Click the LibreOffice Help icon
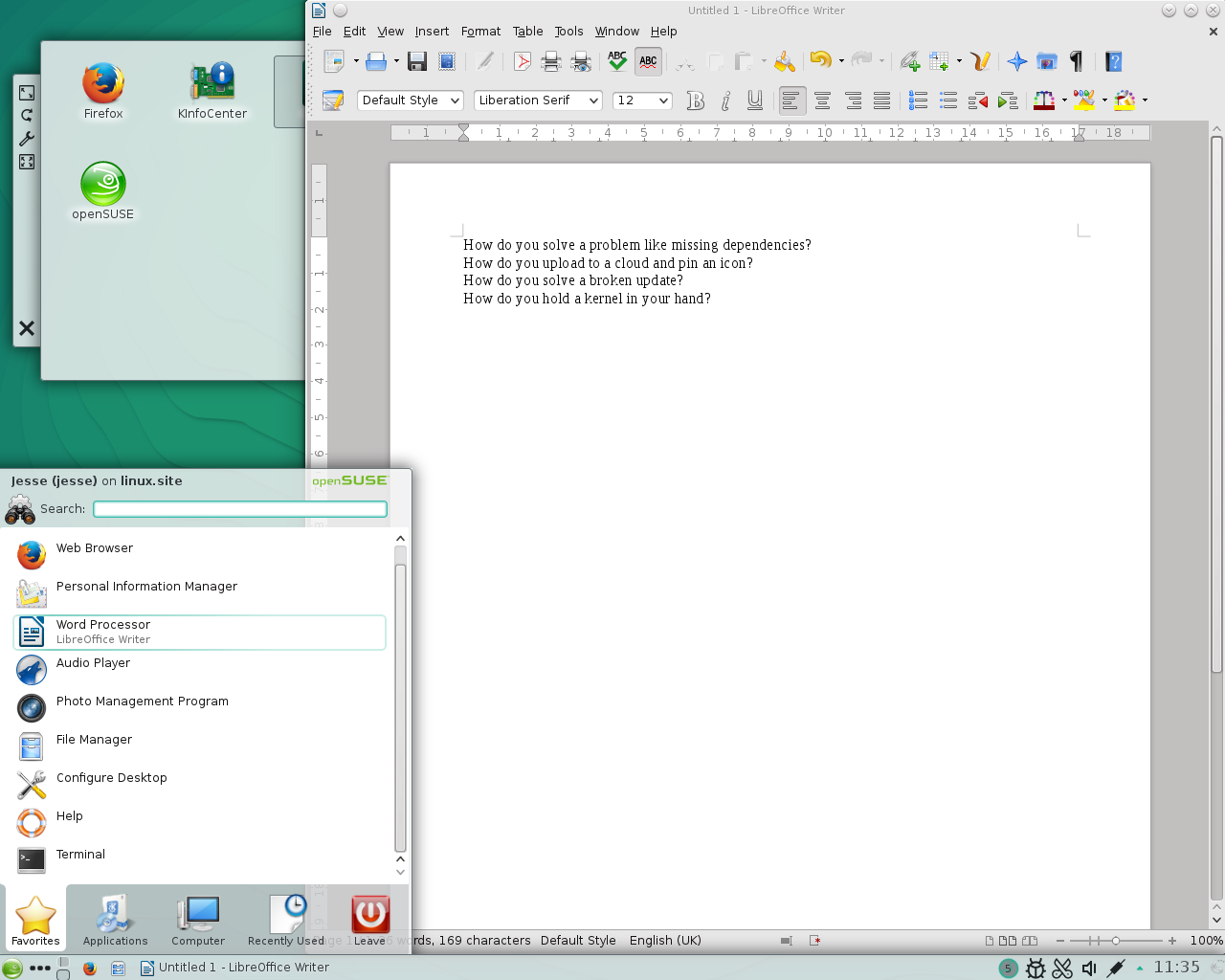The width and height of the screenshot is (1225, 980). click(1113, 61)
